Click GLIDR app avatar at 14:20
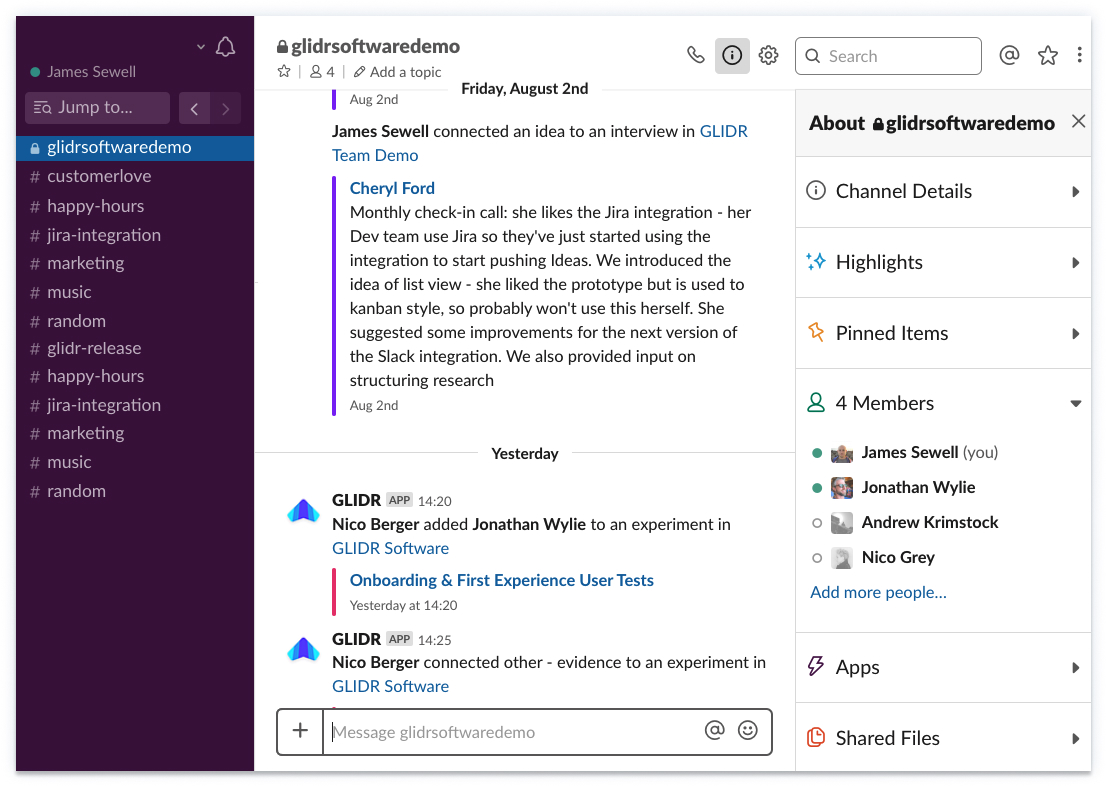The height and width of the screenshot is (787, 1107). [x=304, y=510]
